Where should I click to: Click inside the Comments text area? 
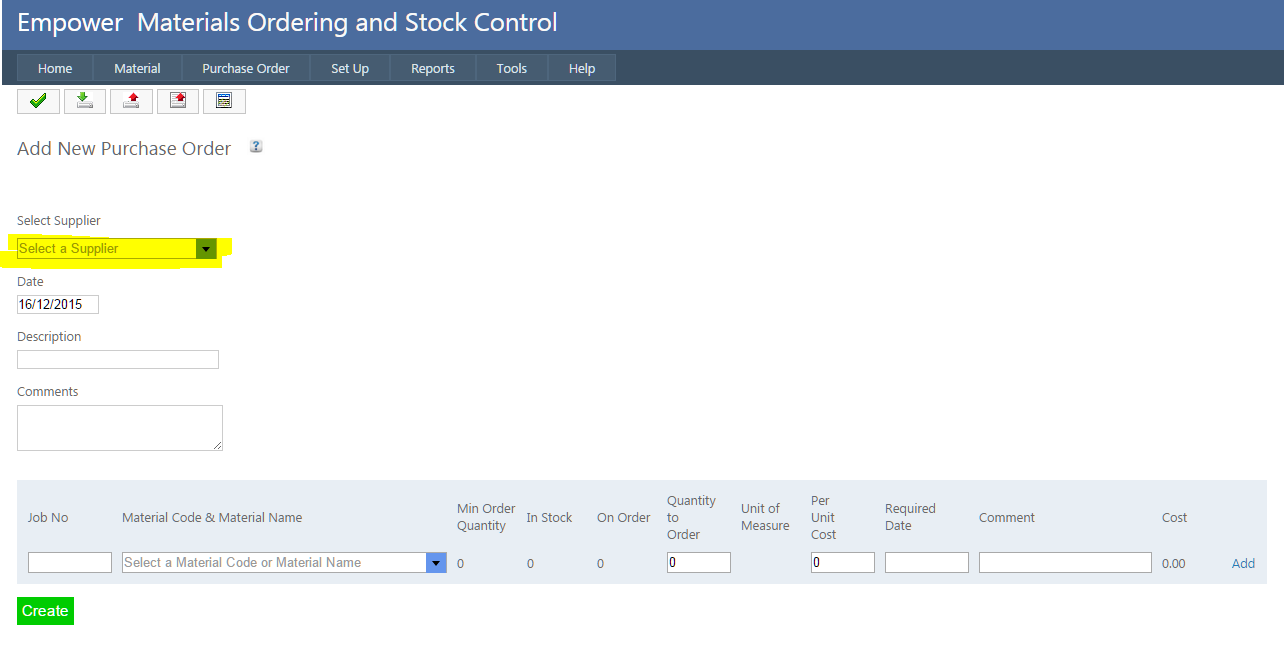(119, 428)
